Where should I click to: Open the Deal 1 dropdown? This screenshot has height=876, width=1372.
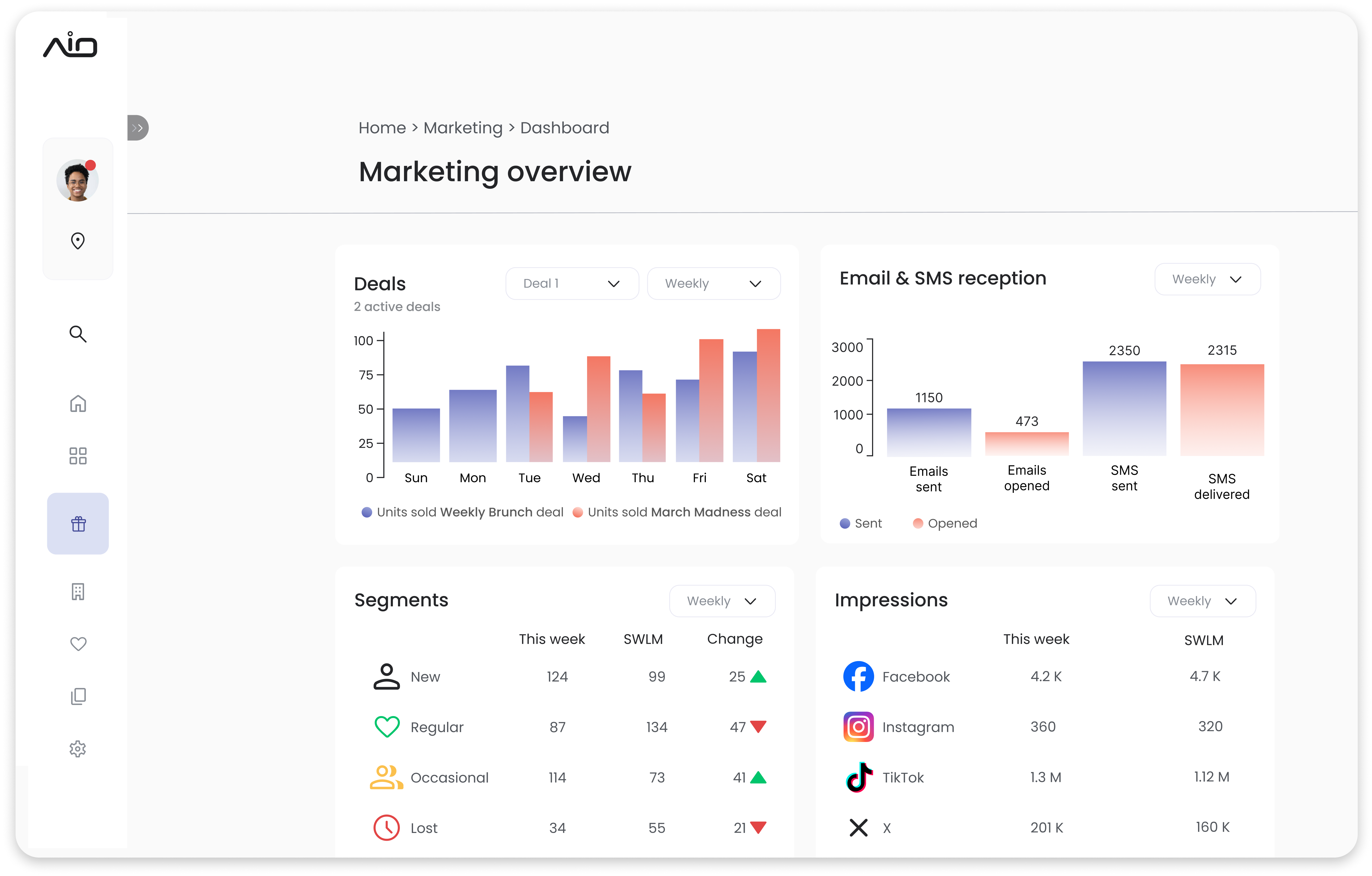tap(572, 284)
